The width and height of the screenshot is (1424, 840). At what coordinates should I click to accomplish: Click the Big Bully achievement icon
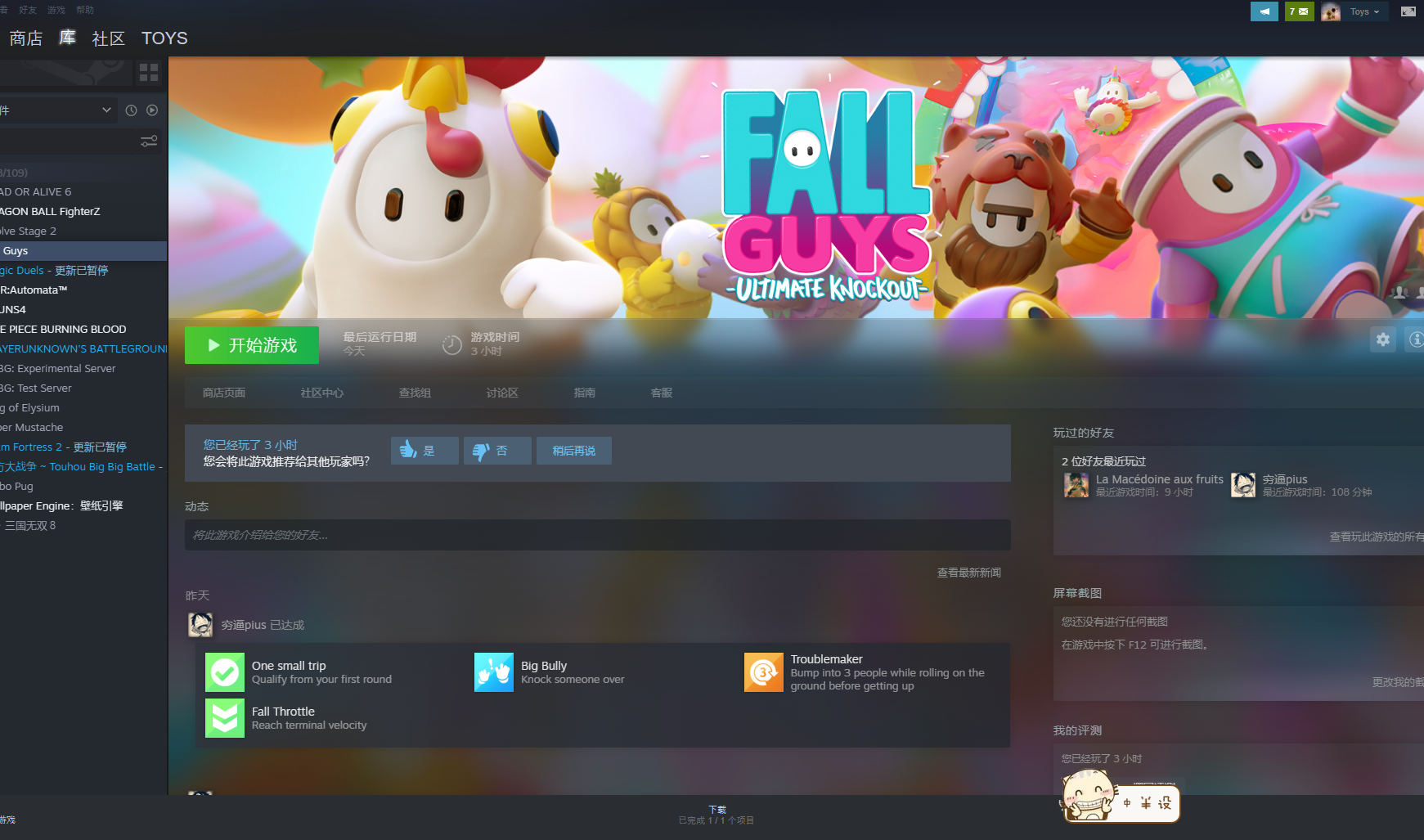(494, 672)
